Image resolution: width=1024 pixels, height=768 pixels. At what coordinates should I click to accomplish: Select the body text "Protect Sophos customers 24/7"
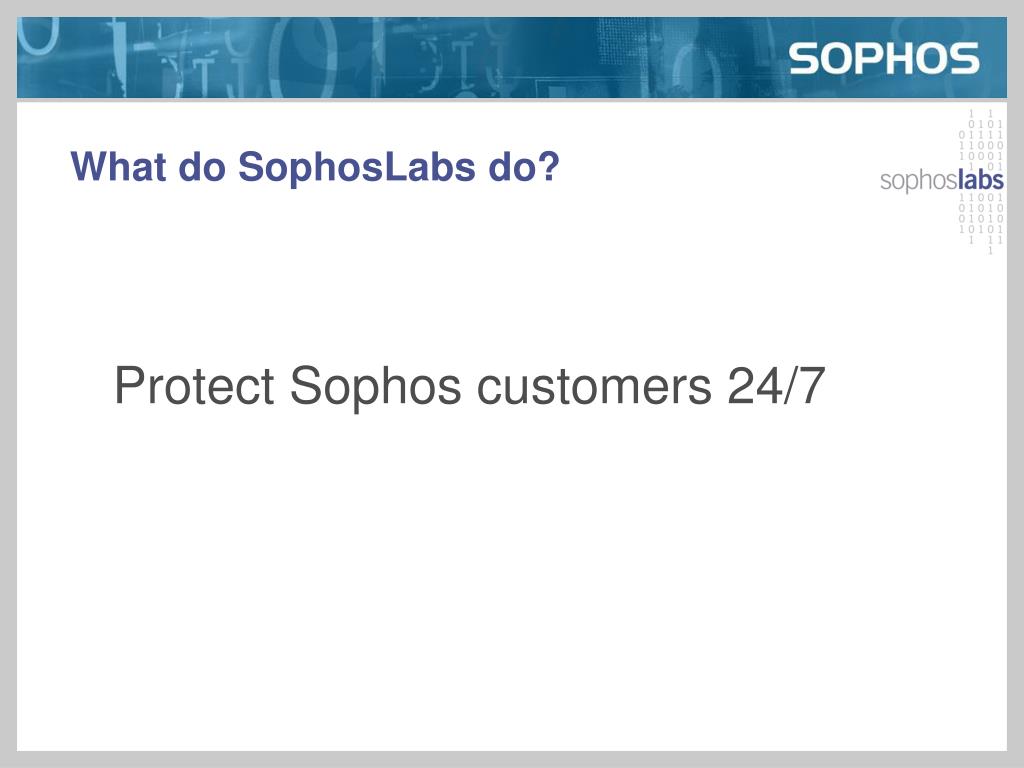pos(470,386)
